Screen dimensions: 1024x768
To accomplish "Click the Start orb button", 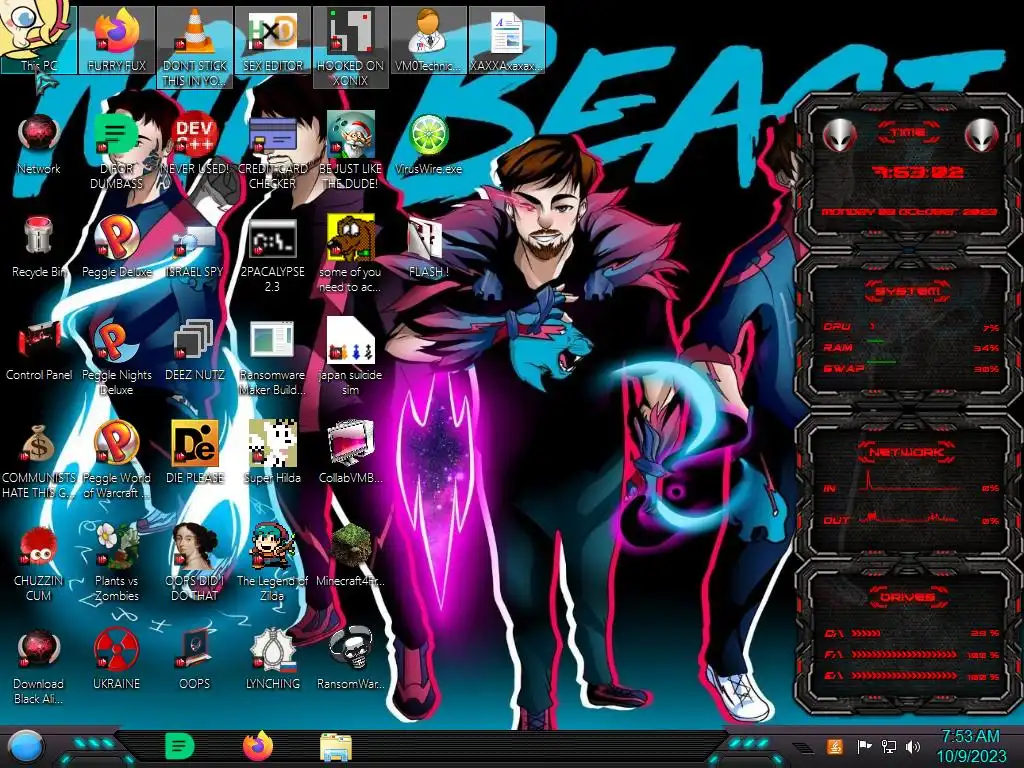I will [25, 747].
